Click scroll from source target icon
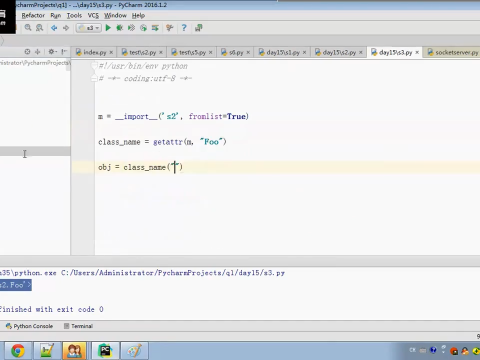This screenshot has width=480, height=360. coord(27,52)
